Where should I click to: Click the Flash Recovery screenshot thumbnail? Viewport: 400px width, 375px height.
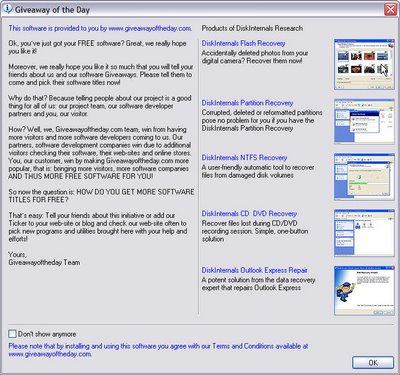(x=364, y=64)
